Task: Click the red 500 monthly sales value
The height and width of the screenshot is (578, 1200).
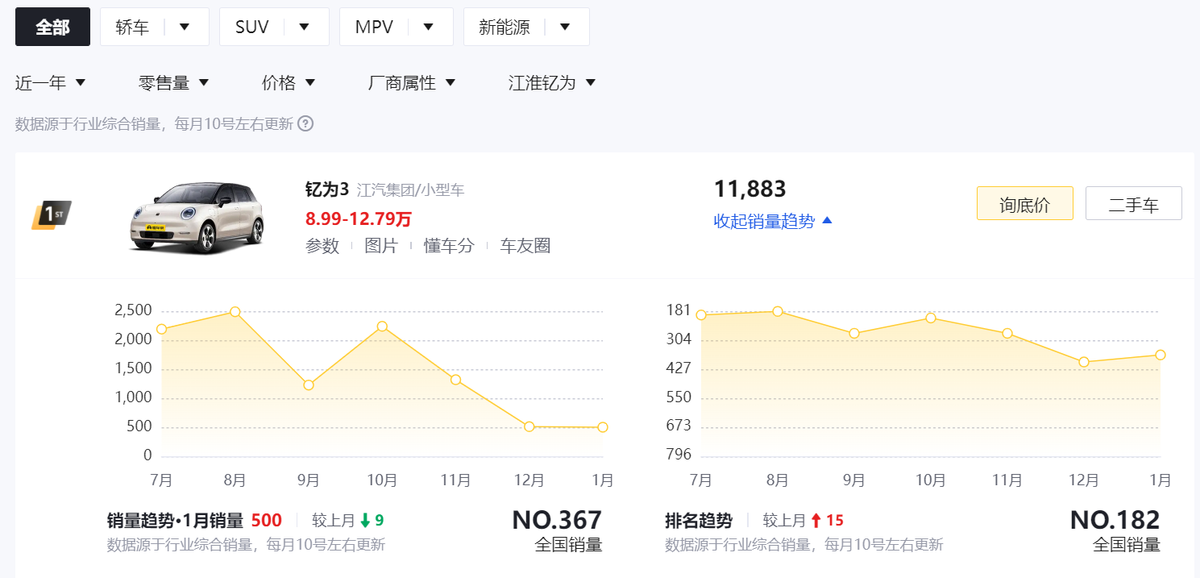Action: (x=267, y=520)
